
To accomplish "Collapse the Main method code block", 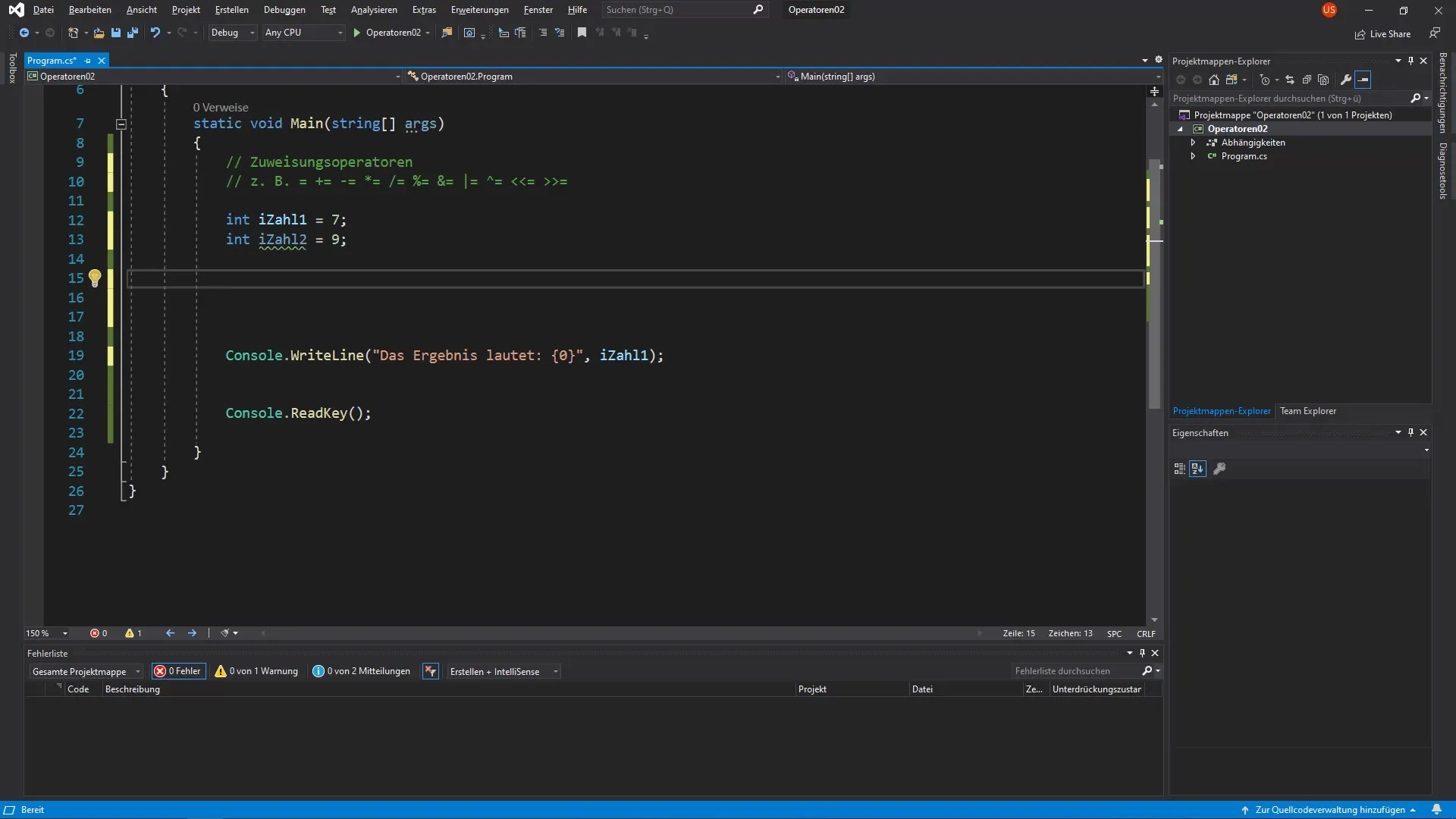I will pos(121,124).
